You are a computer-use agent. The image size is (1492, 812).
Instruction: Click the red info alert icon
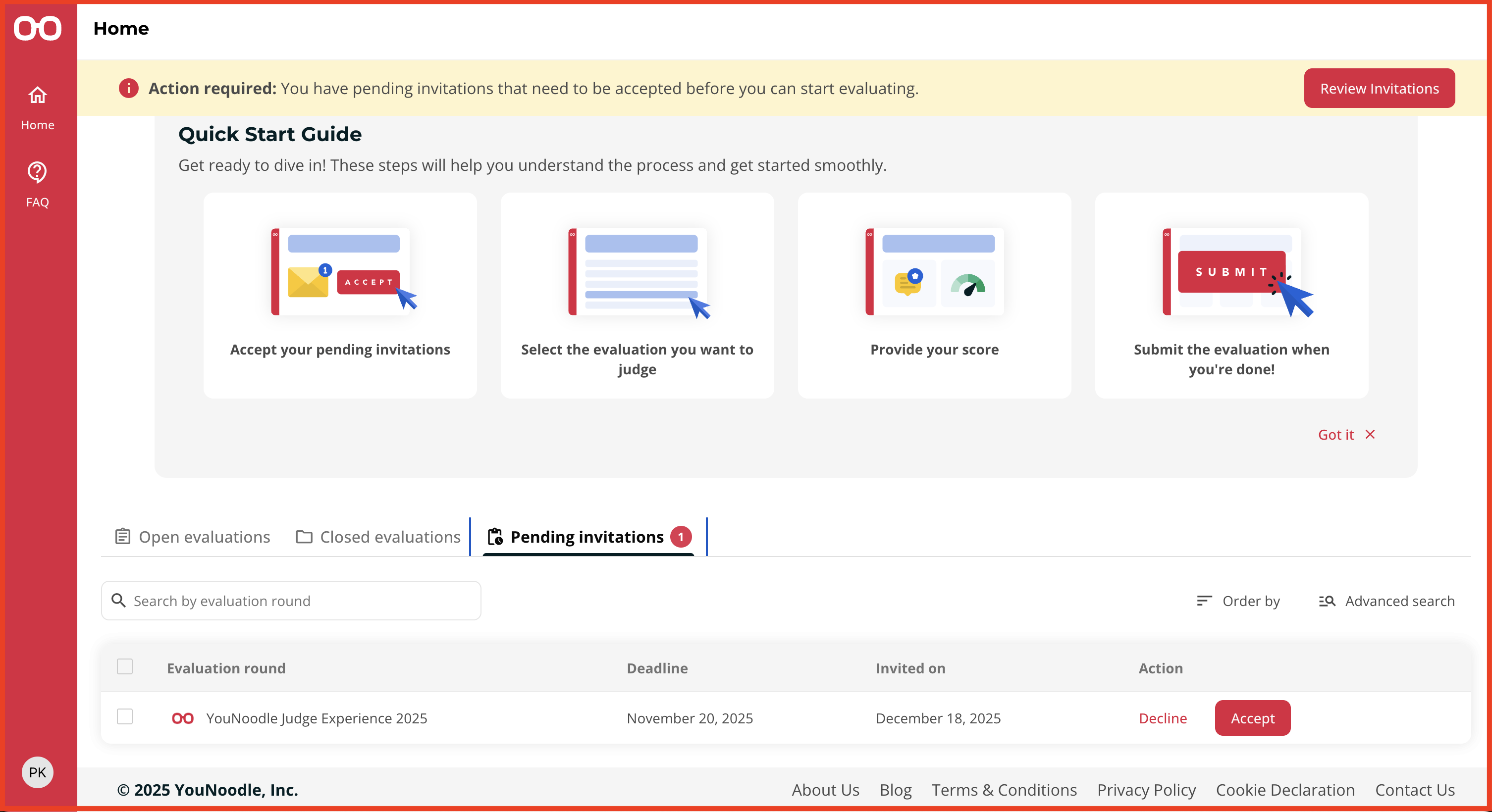(x=129, y=89)
